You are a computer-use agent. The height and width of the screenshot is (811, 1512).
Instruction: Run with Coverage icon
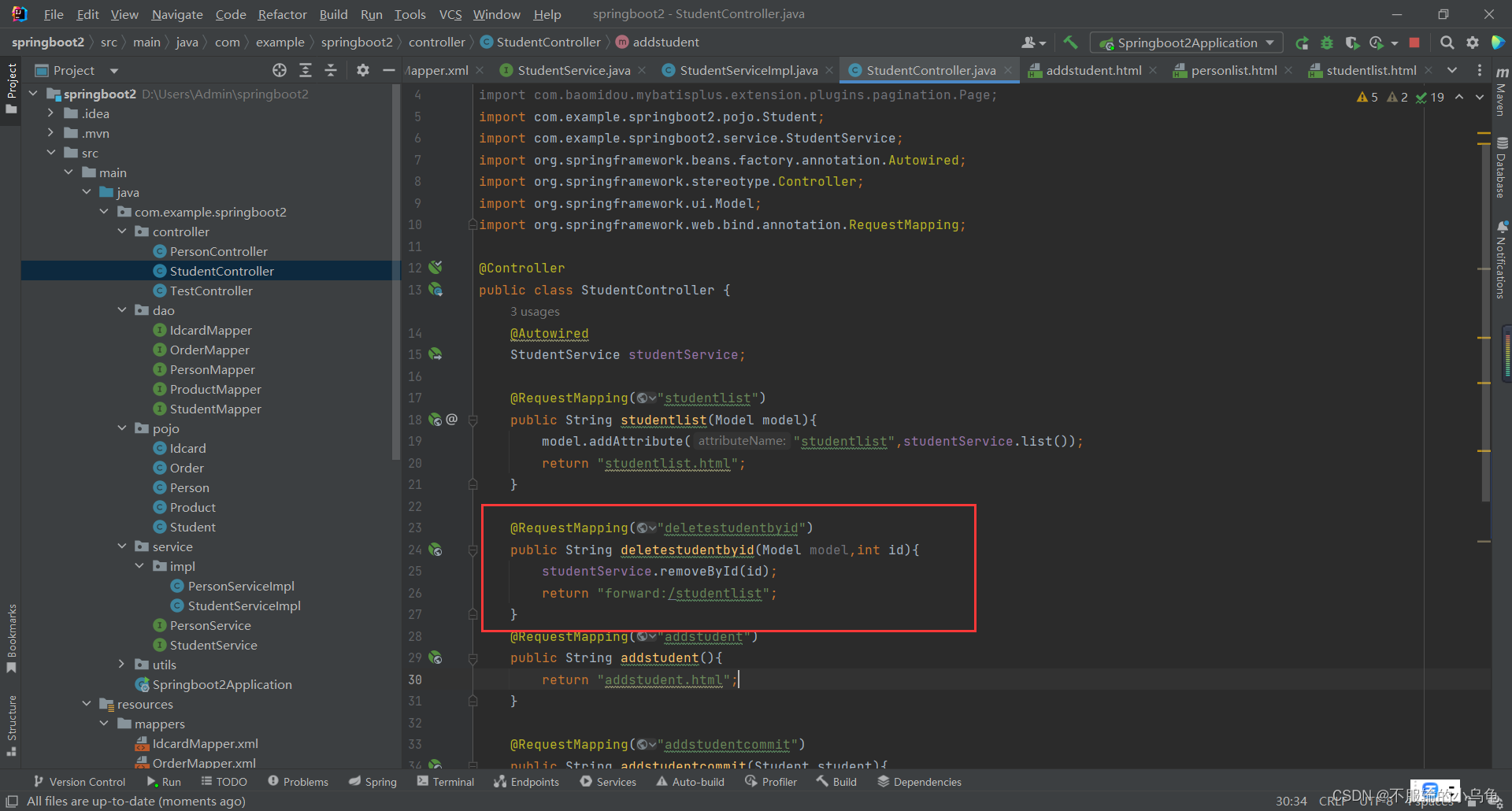[1352, 43]
